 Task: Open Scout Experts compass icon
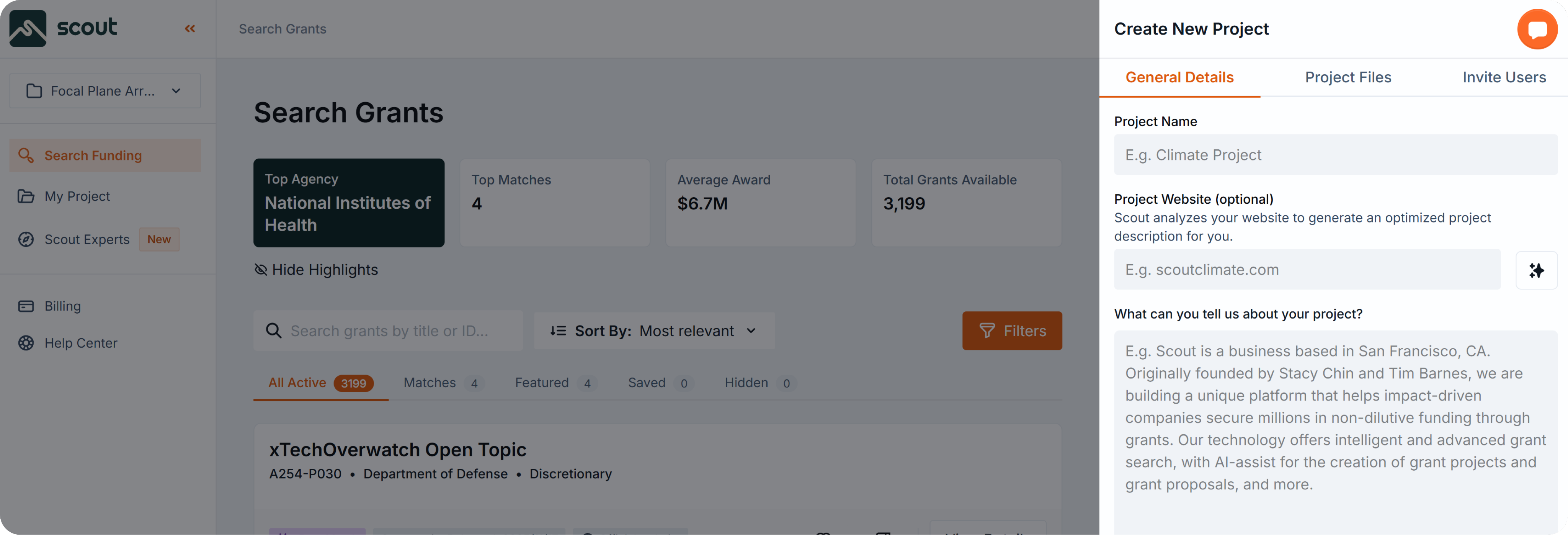pyautogui.click(x=26, y=239)
